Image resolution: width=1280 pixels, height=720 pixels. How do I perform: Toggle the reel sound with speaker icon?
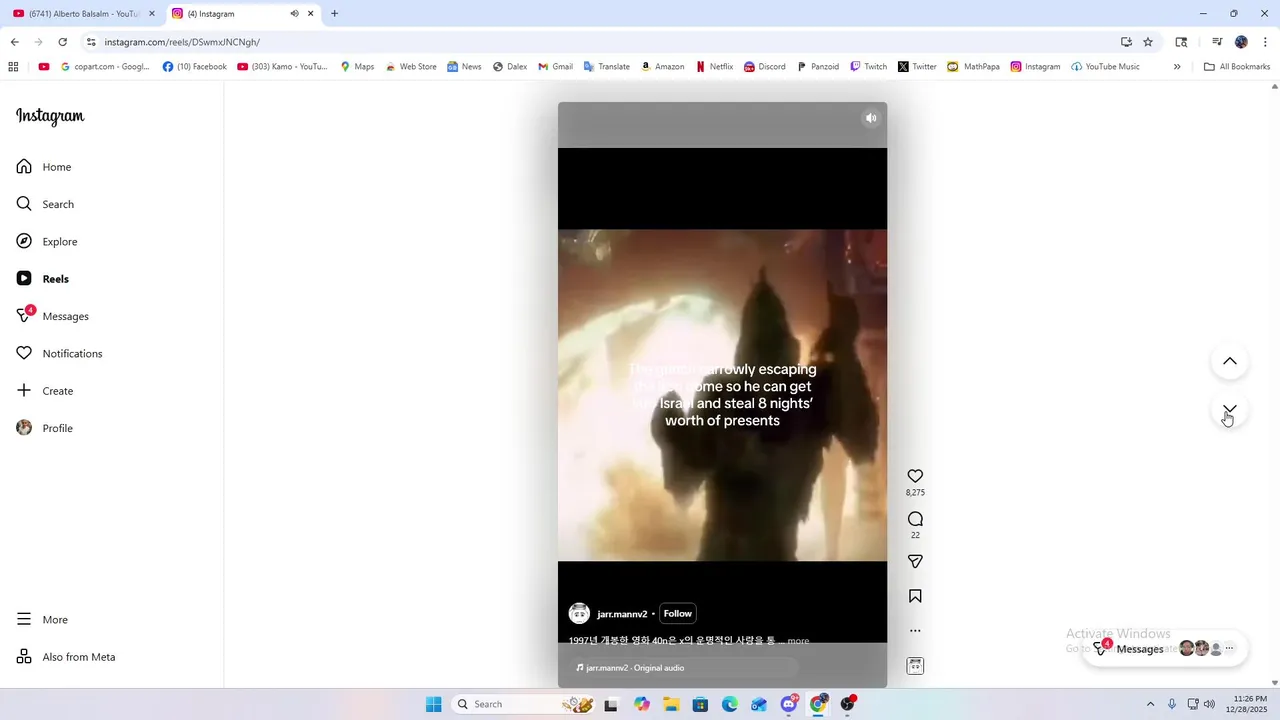(x=871, y=118)
